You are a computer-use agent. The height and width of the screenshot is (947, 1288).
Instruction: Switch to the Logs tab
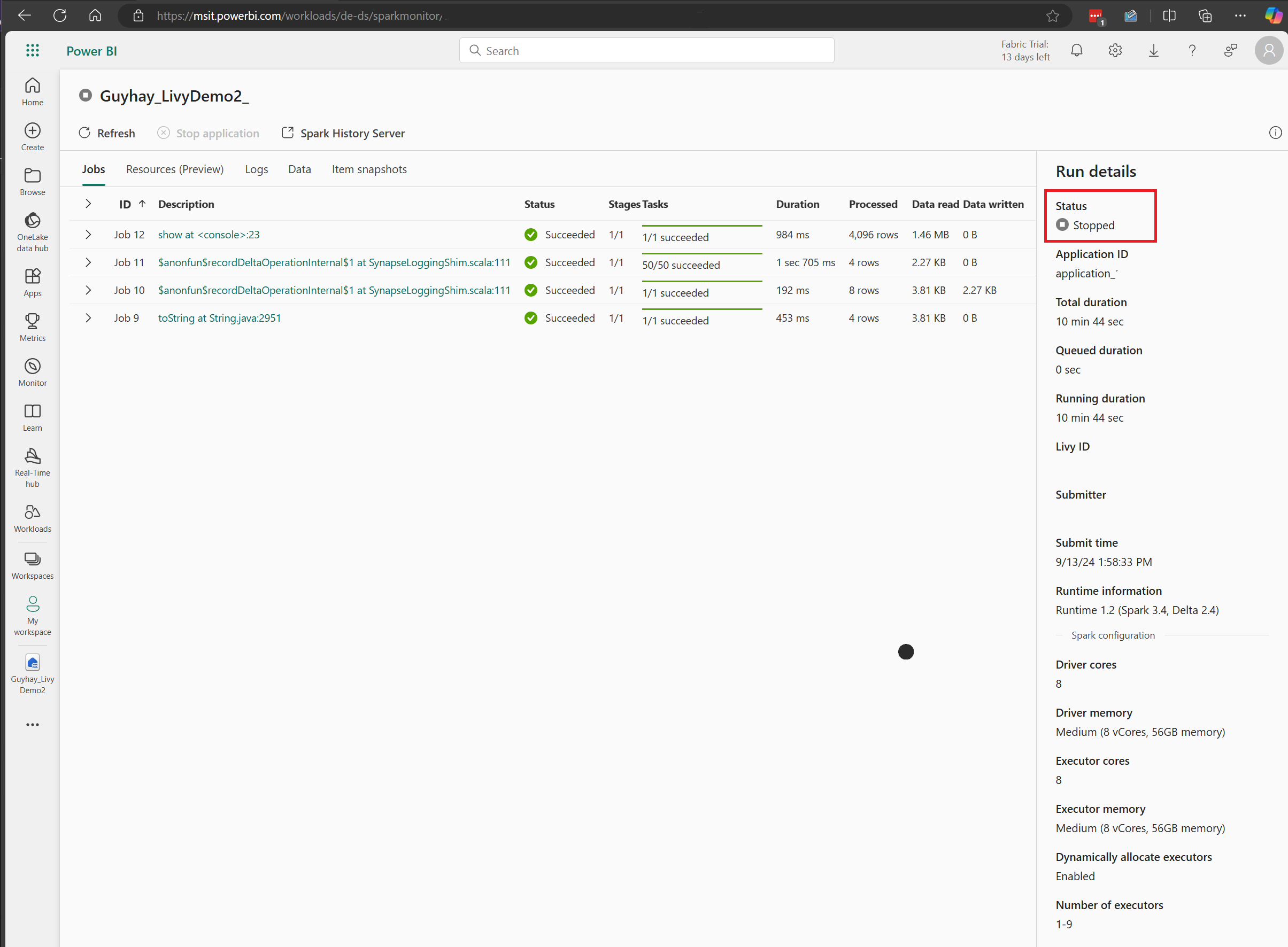(257, 169)
